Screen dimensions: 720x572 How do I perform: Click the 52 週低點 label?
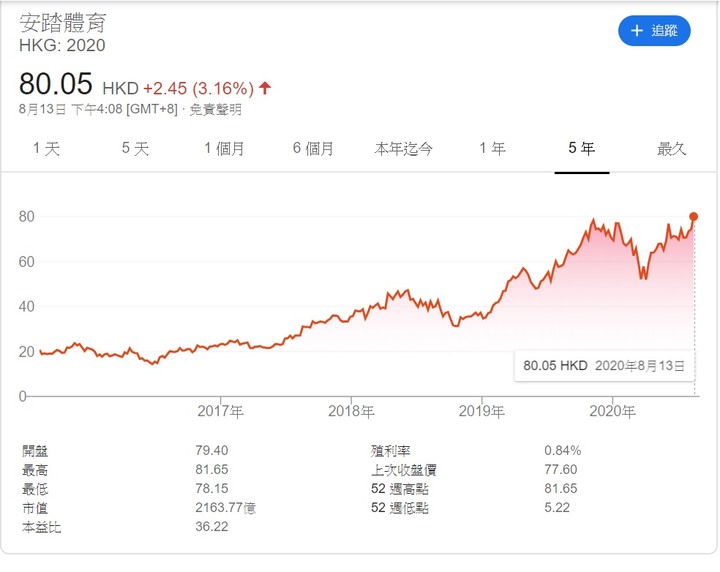399,508
